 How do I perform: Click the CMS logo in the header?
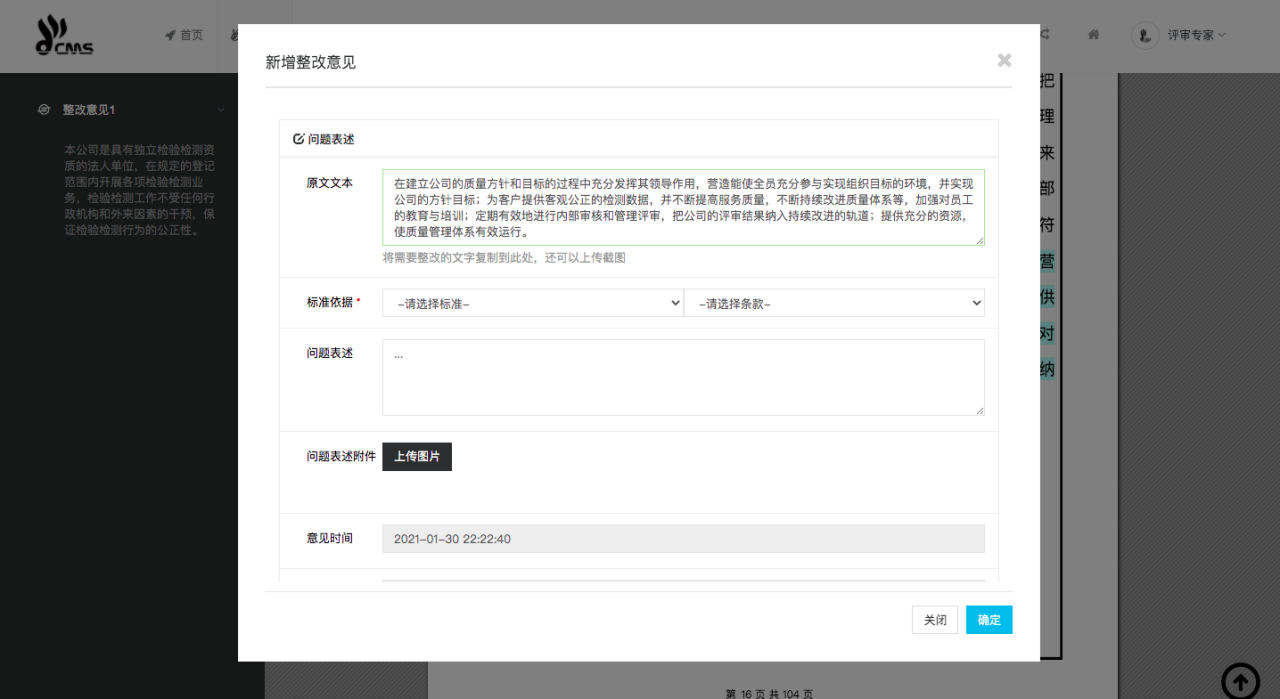[x=64, y=36]
